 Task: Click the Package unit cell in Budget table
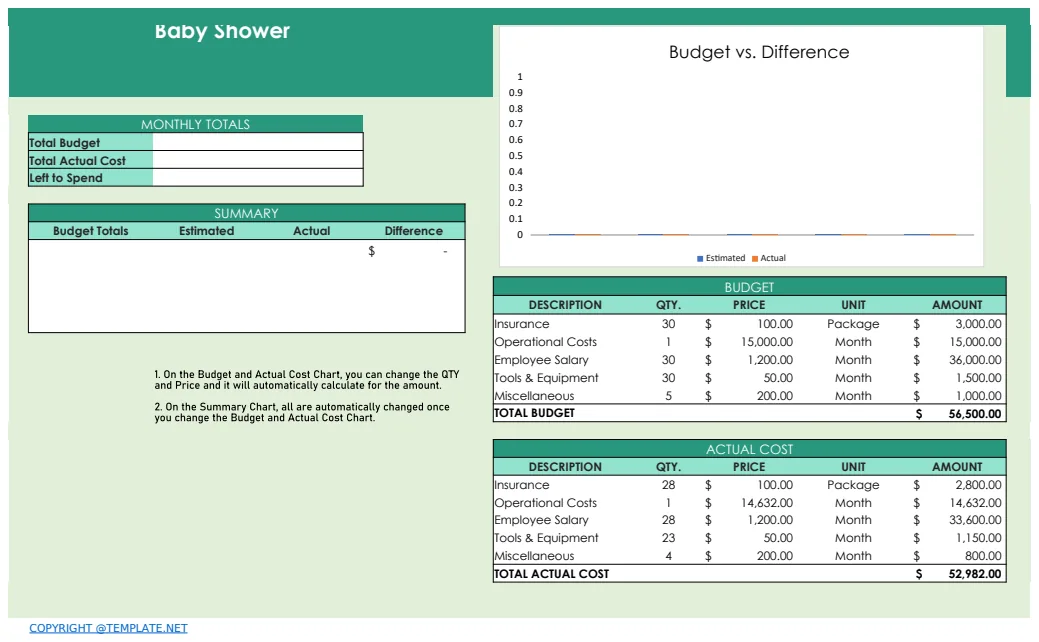click(x=853, y=324)
